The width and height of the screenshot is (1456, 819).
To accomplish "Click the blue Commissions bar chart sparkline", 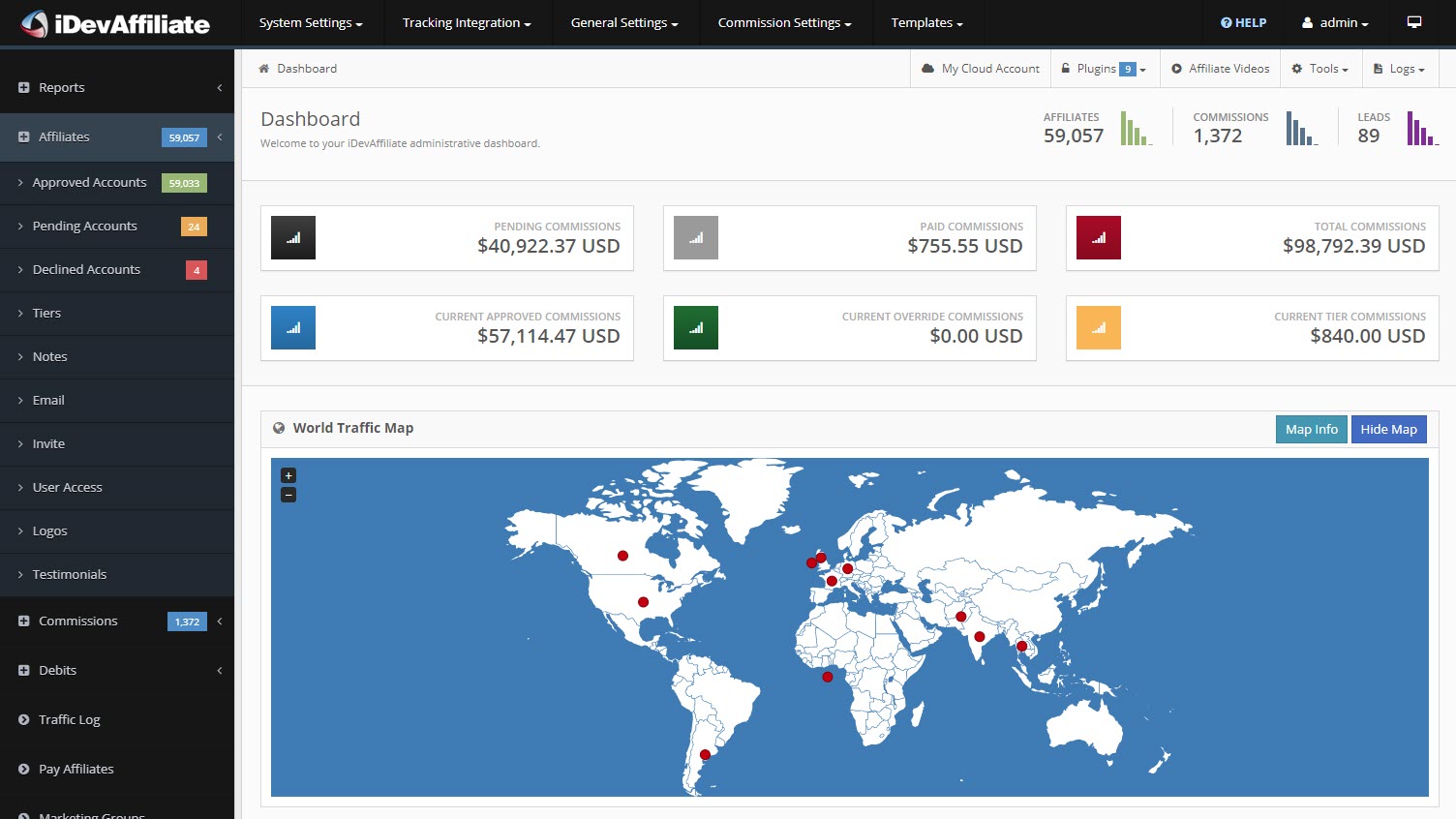I will pos(1301,129).
